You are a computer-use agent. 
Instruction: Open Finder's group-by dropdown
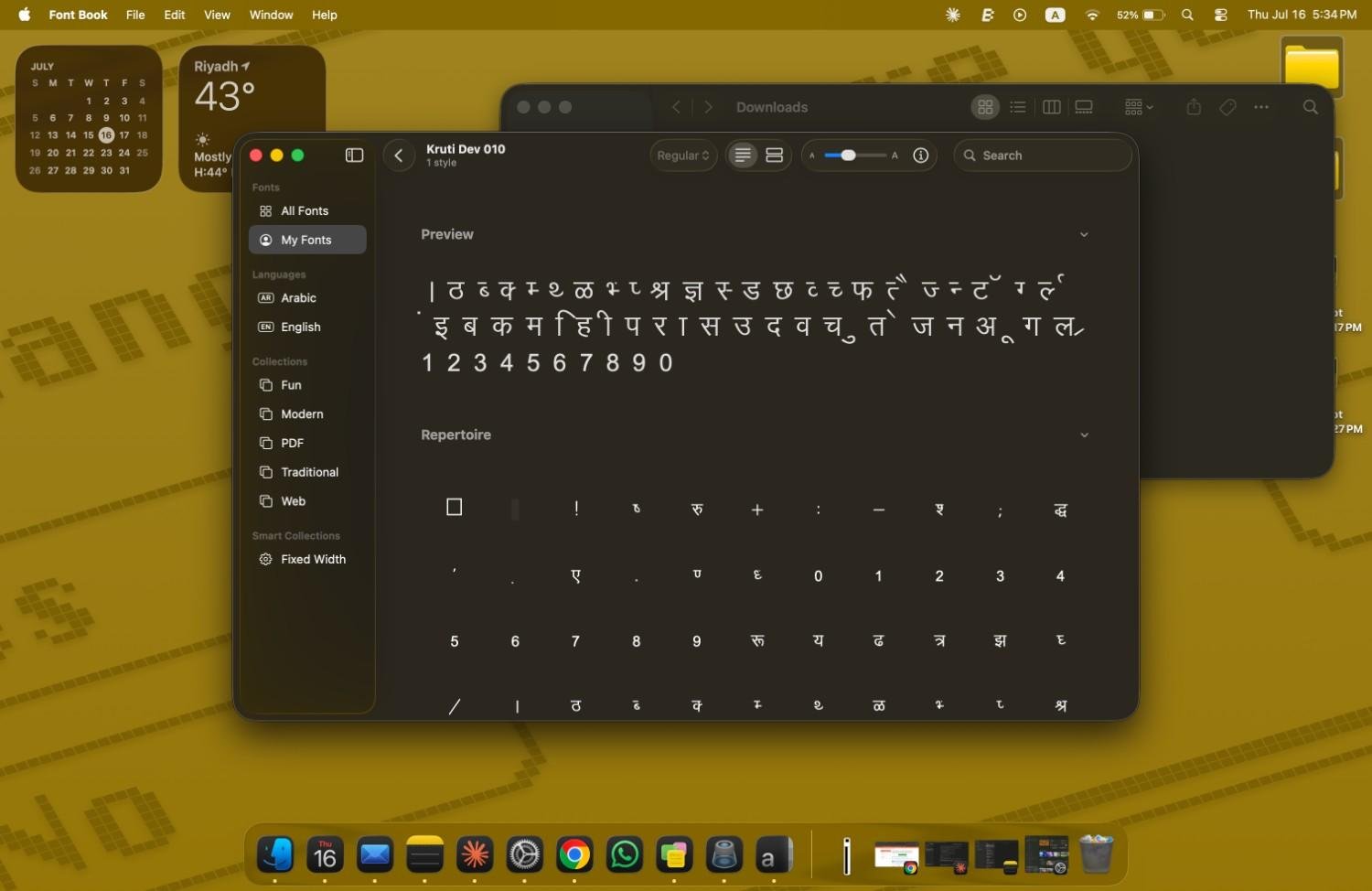point(1139,107)
